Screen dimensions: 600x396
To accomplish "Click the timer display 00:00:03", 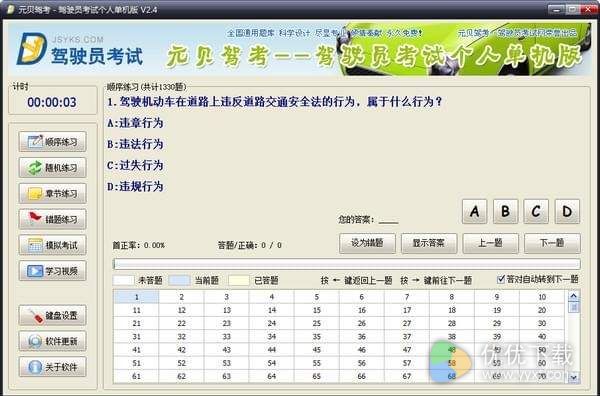I will (52, 102).
